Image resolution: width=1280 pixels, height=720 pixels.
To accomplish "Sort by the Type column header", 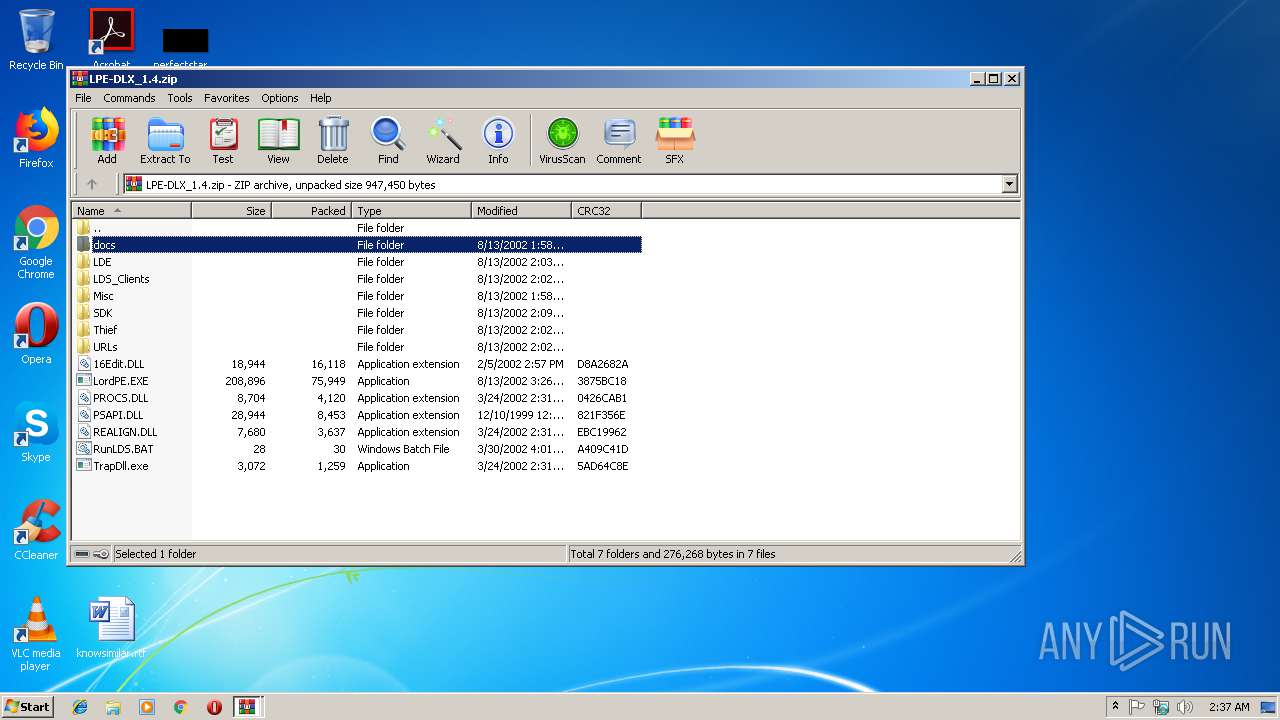I will tap(411, 210).
